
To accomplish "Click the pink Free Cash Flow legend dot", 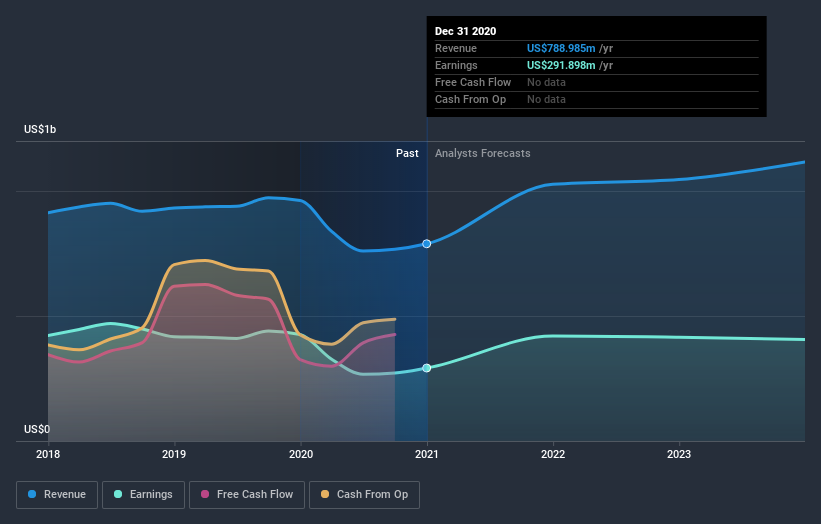I will pos(205,494).
